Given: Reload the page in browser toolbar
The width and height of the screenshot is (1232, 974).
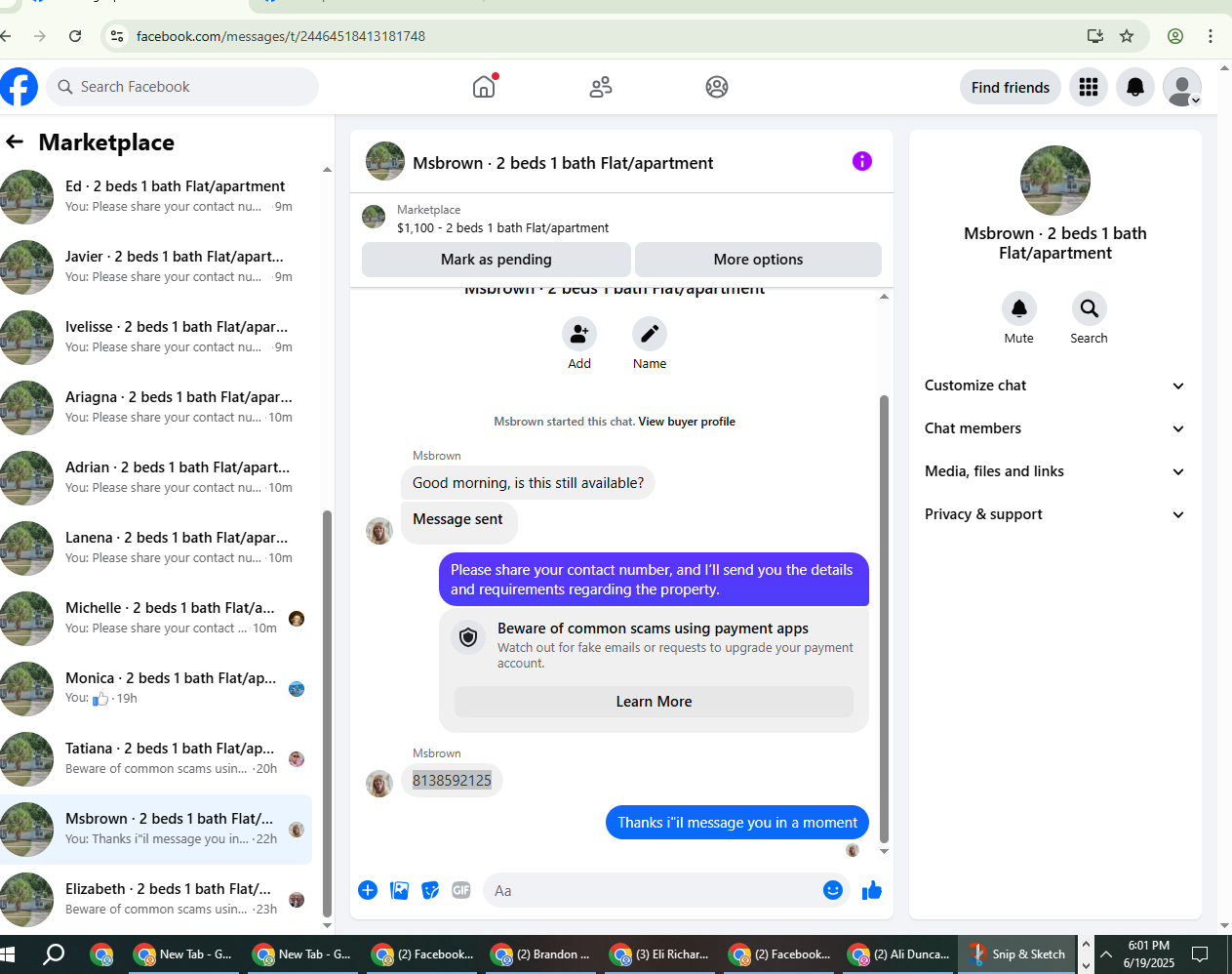Looking at the screenshot, I should [x=75, y=36].
